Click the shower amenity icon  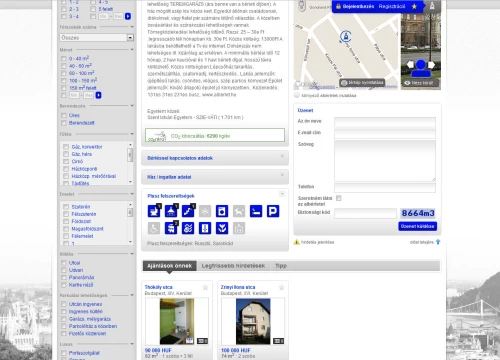pyautogui.click(x=171, y=211)
